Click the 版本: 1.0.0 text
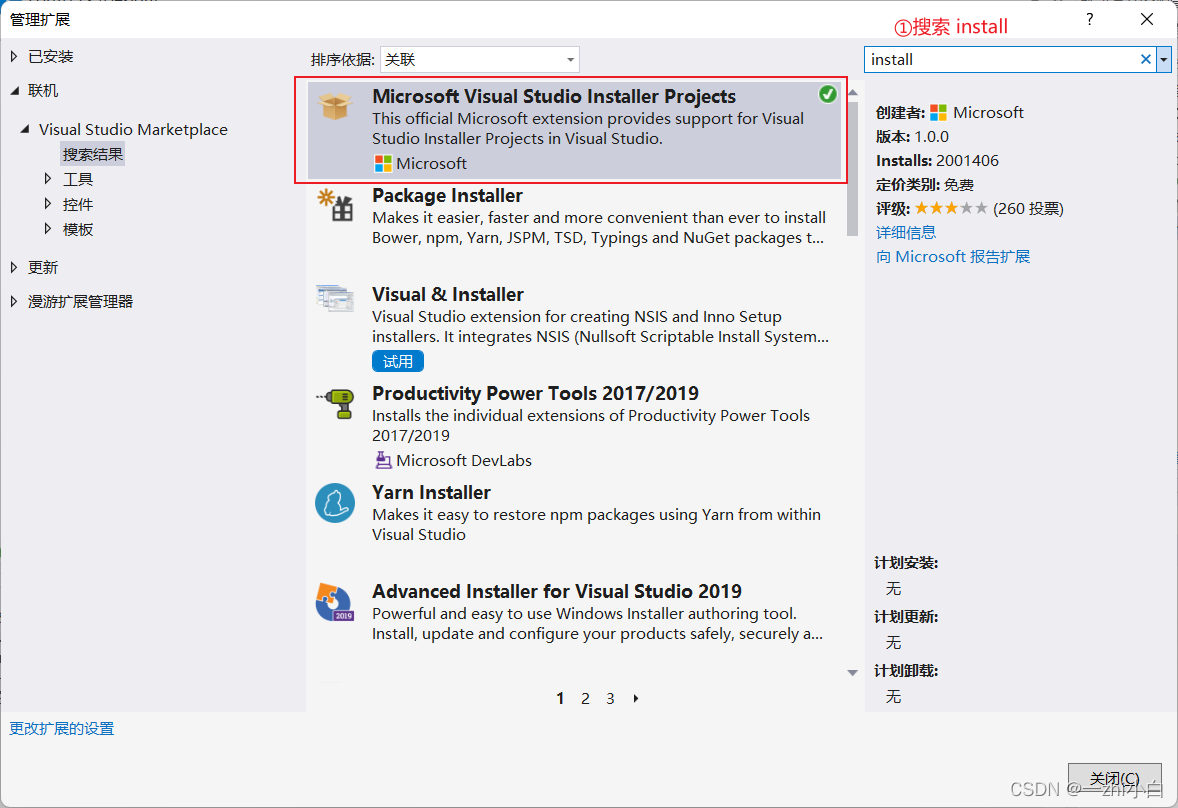 912,137
